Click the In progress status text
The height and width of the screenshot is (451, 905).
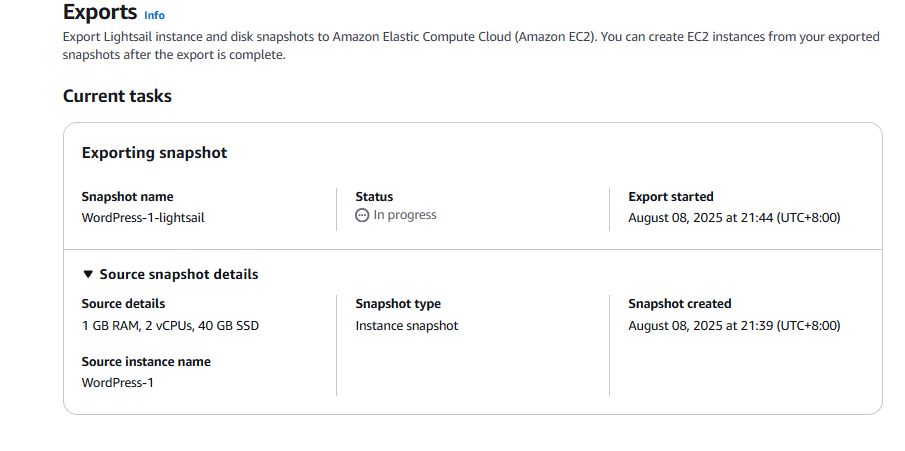(405, 215)
